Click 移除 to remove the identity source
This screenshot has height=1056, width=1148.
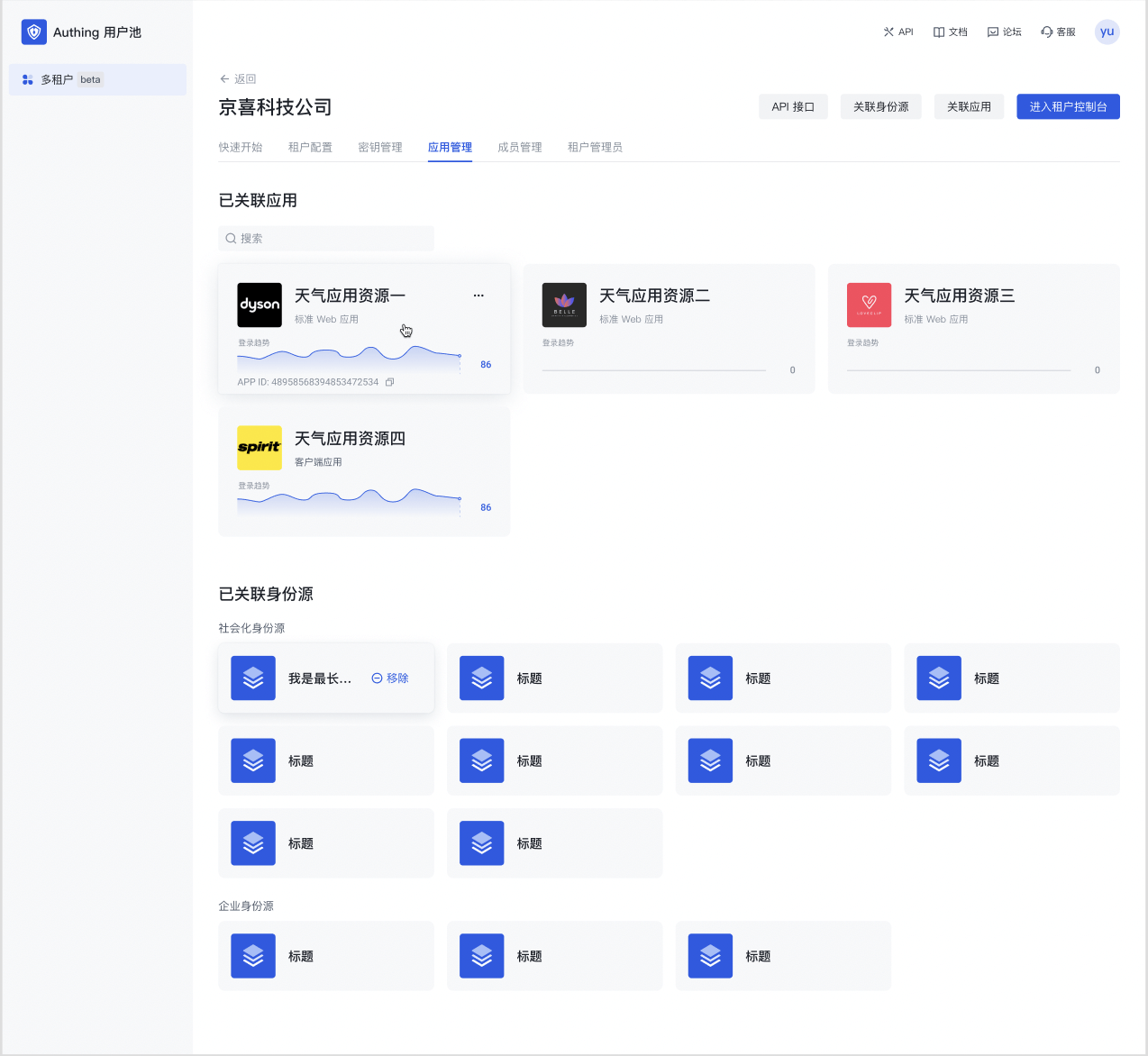[x=390, y=678]
